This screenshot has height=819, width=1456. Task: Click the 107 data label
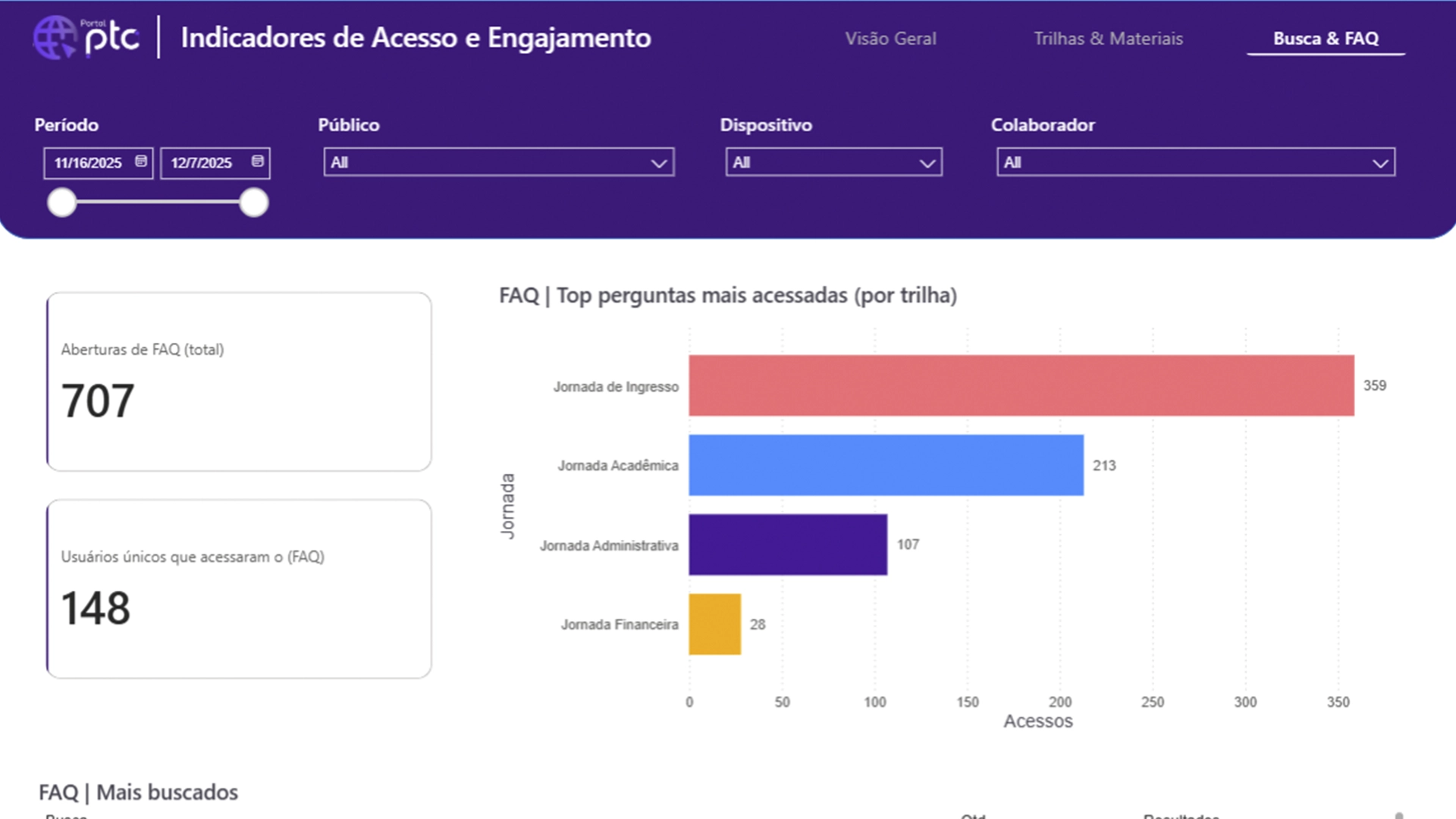[x=908, y=544]
